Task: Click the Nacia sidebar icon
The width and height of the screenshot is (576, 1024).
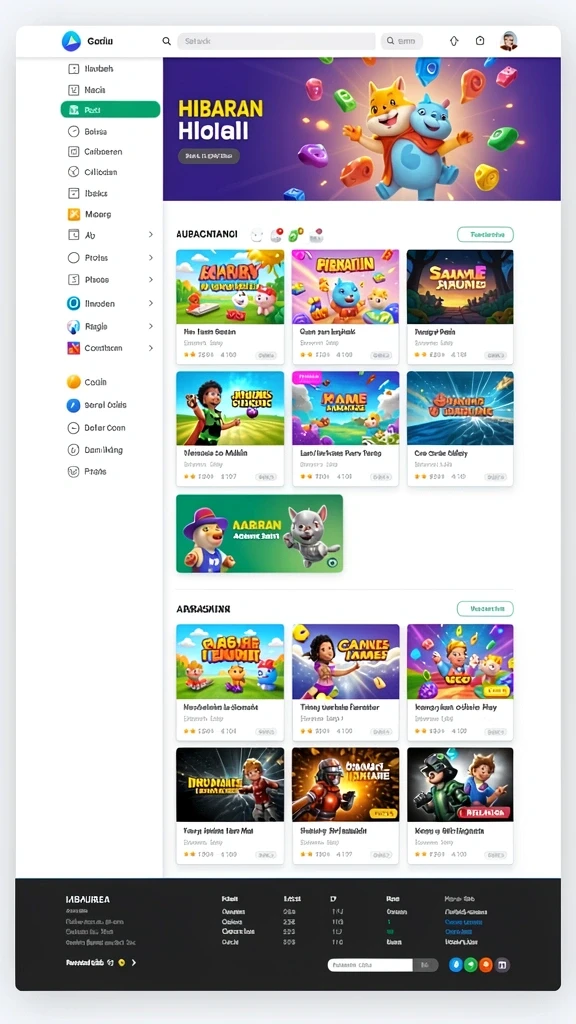Action: [x=73, y=90]
